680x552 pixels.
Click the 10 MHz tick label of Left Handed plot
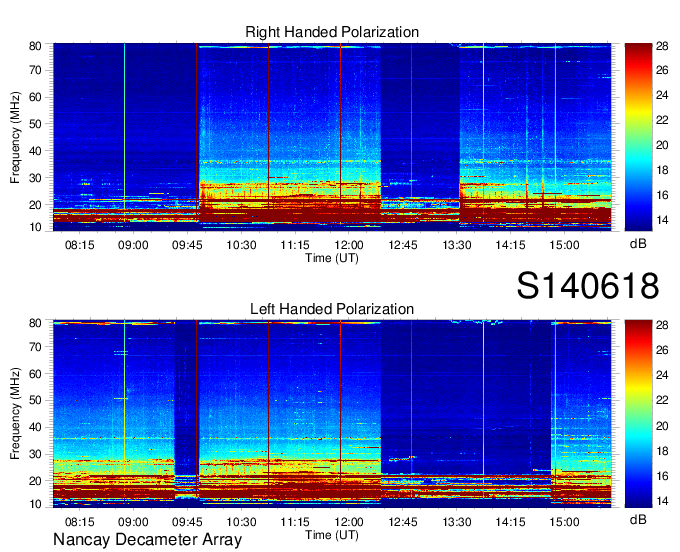tap(35, 504)
